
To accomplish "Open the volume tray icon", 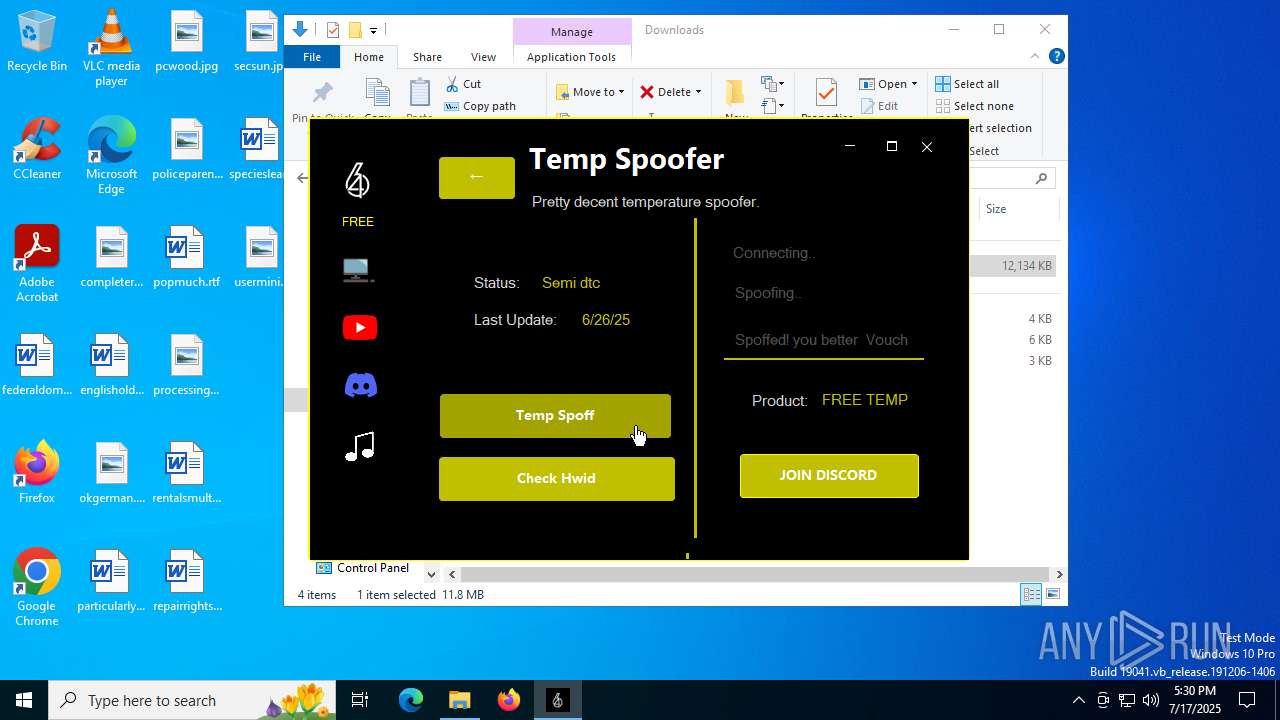I will [x=1150, y=700].
